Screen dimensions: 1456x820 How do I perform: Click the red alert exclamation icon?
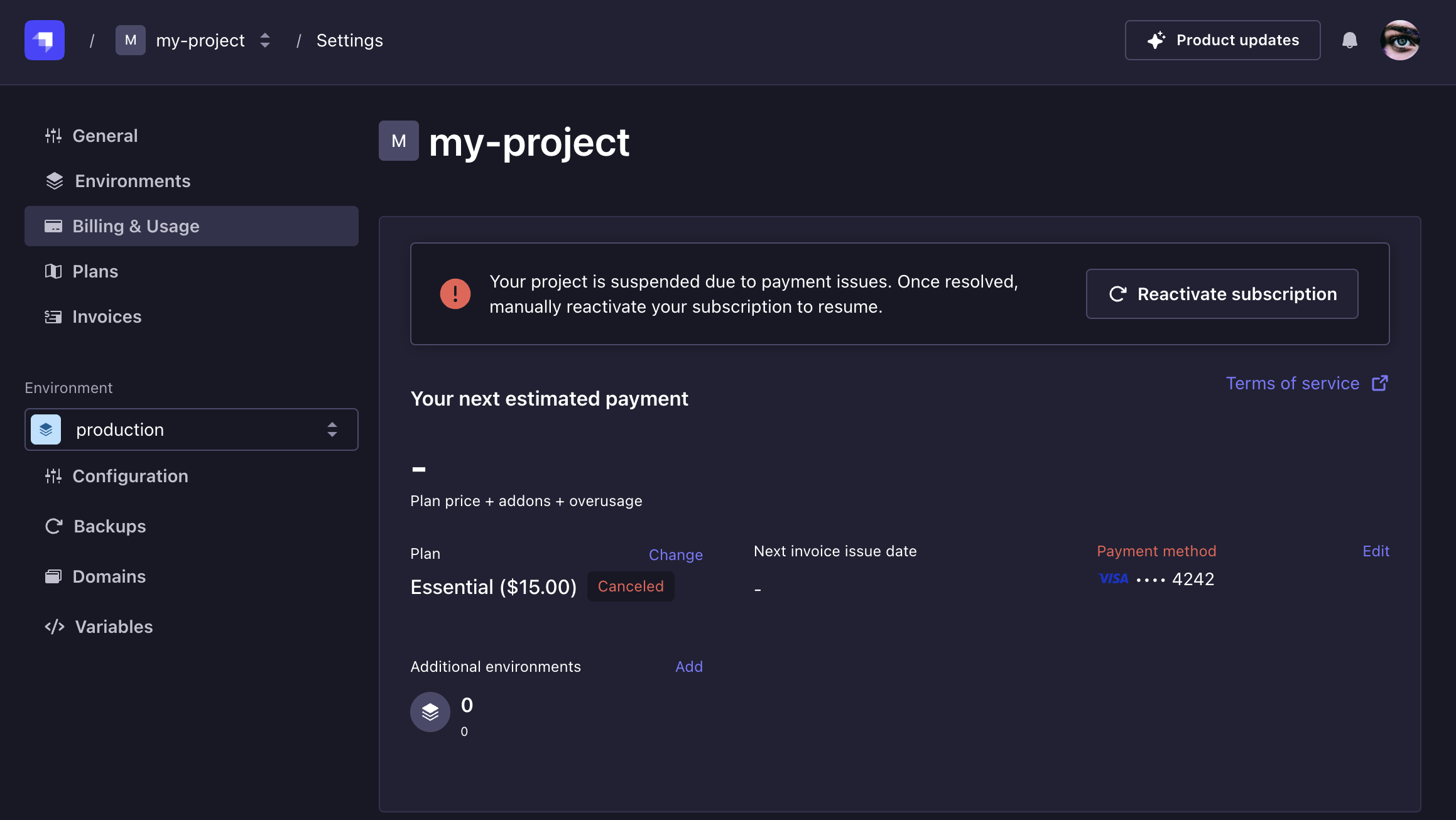[x=455, y=294]
